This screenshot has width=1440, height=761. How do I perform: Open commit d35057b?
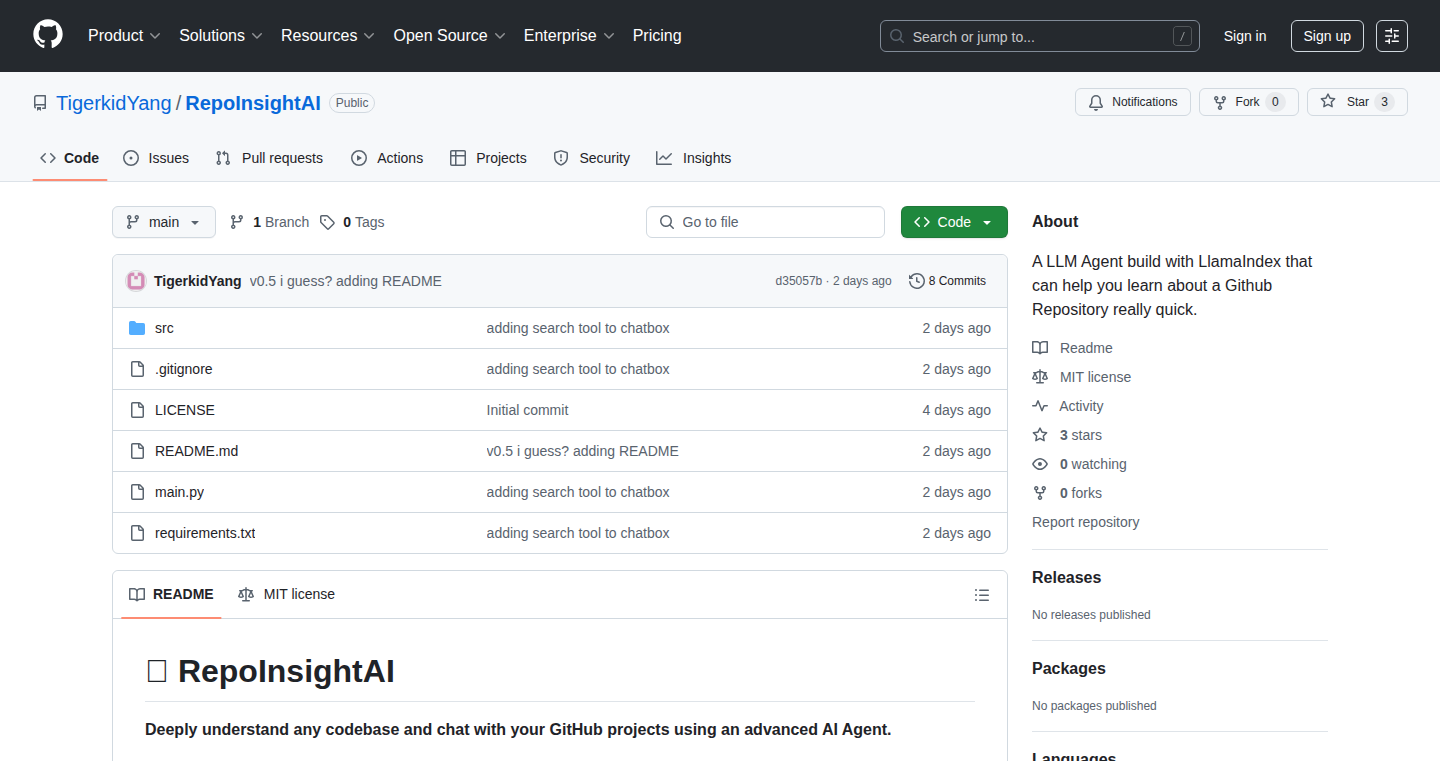click(x=798, y=281)
